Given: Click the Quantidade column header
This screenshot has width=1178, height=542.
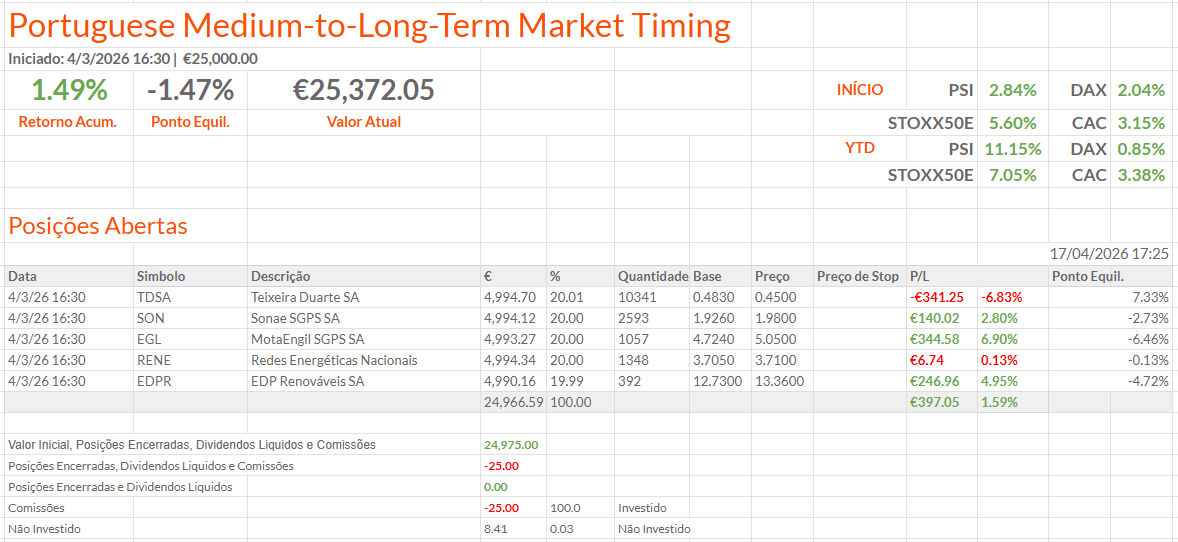Looking at the screenshot, I should (x=652, y=276).
